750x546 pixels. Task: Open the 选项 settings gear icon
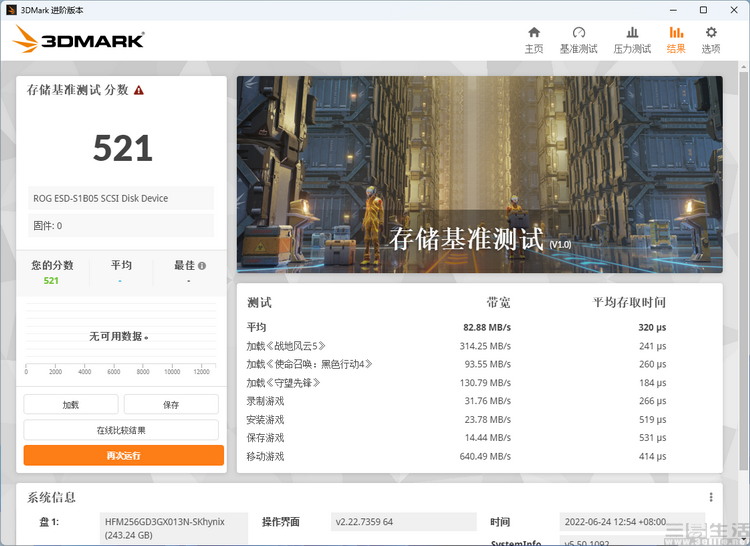click(x=711, y=33)
